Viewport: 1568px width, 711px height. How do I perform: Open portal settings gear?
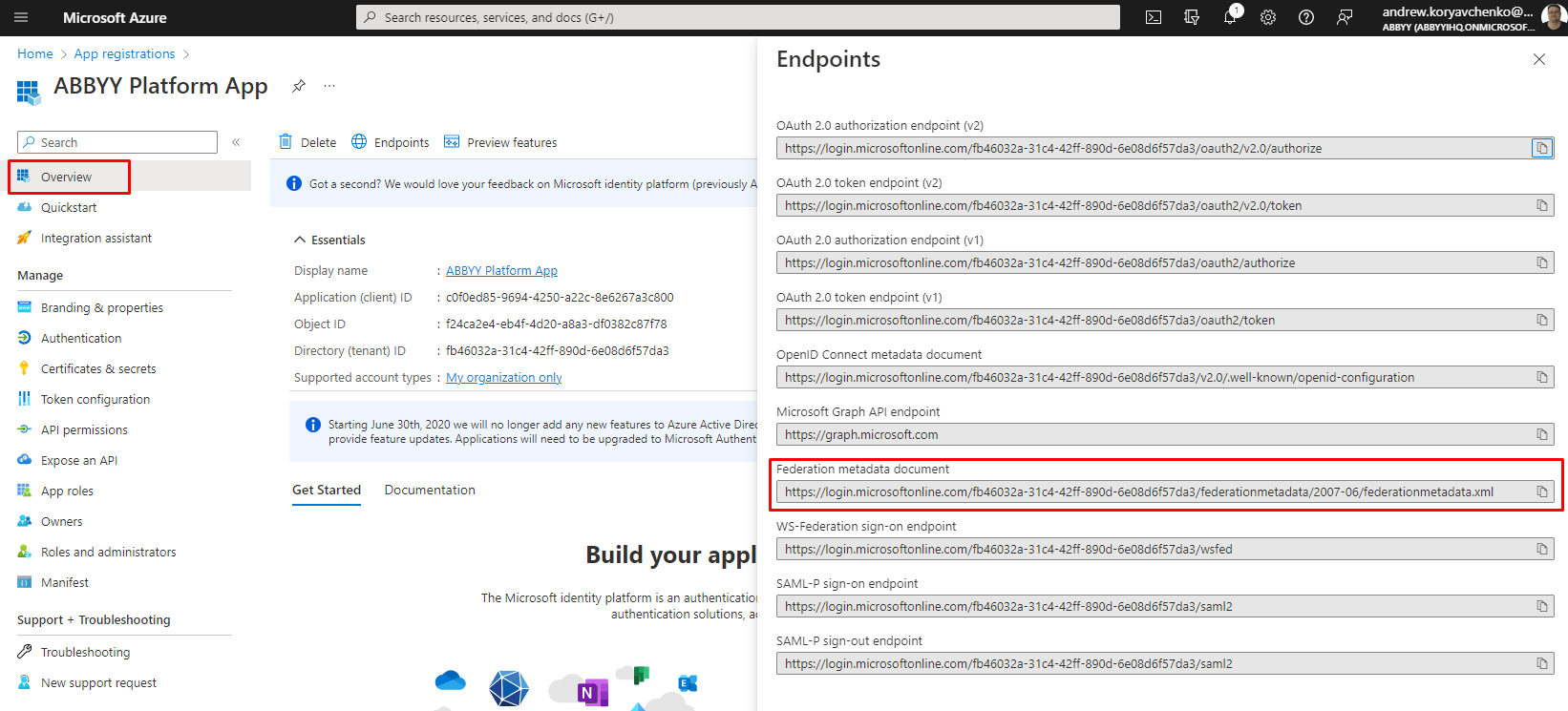click(x=1268, y=17)
